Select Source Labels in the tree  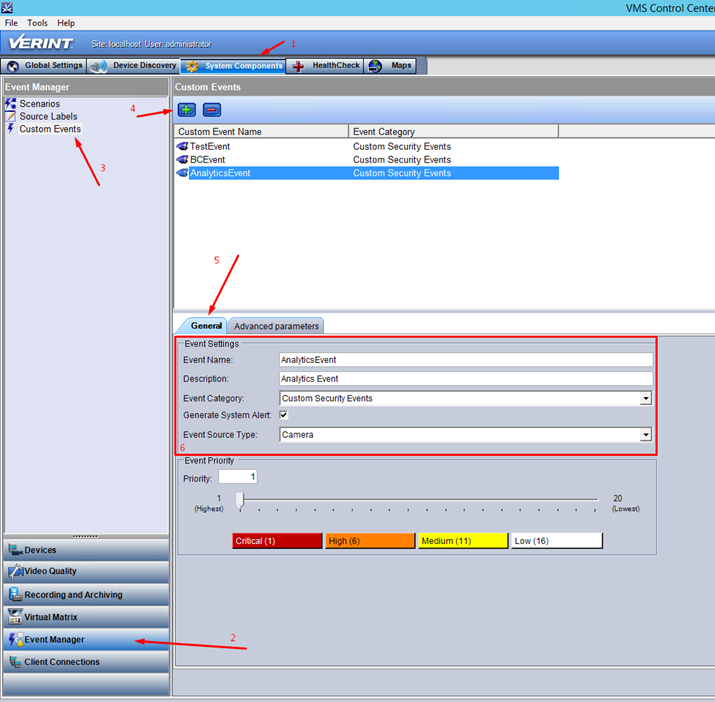click(48, 116)
